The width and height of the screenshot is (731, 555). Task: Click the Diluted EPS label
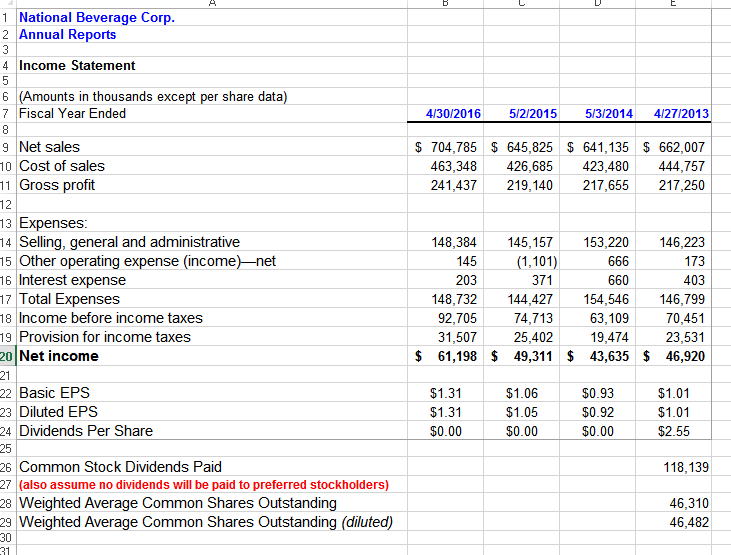[x=58, y=412]
